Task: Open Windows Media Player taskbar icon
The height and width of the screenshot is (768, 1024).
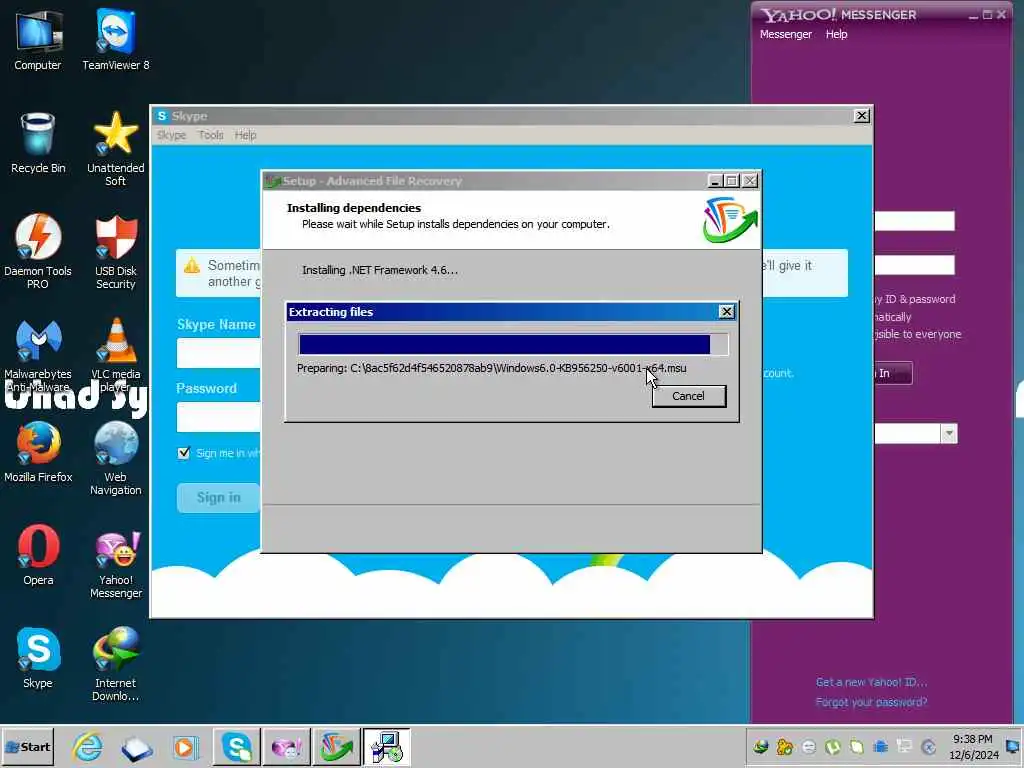Action: tap(185, 747)
